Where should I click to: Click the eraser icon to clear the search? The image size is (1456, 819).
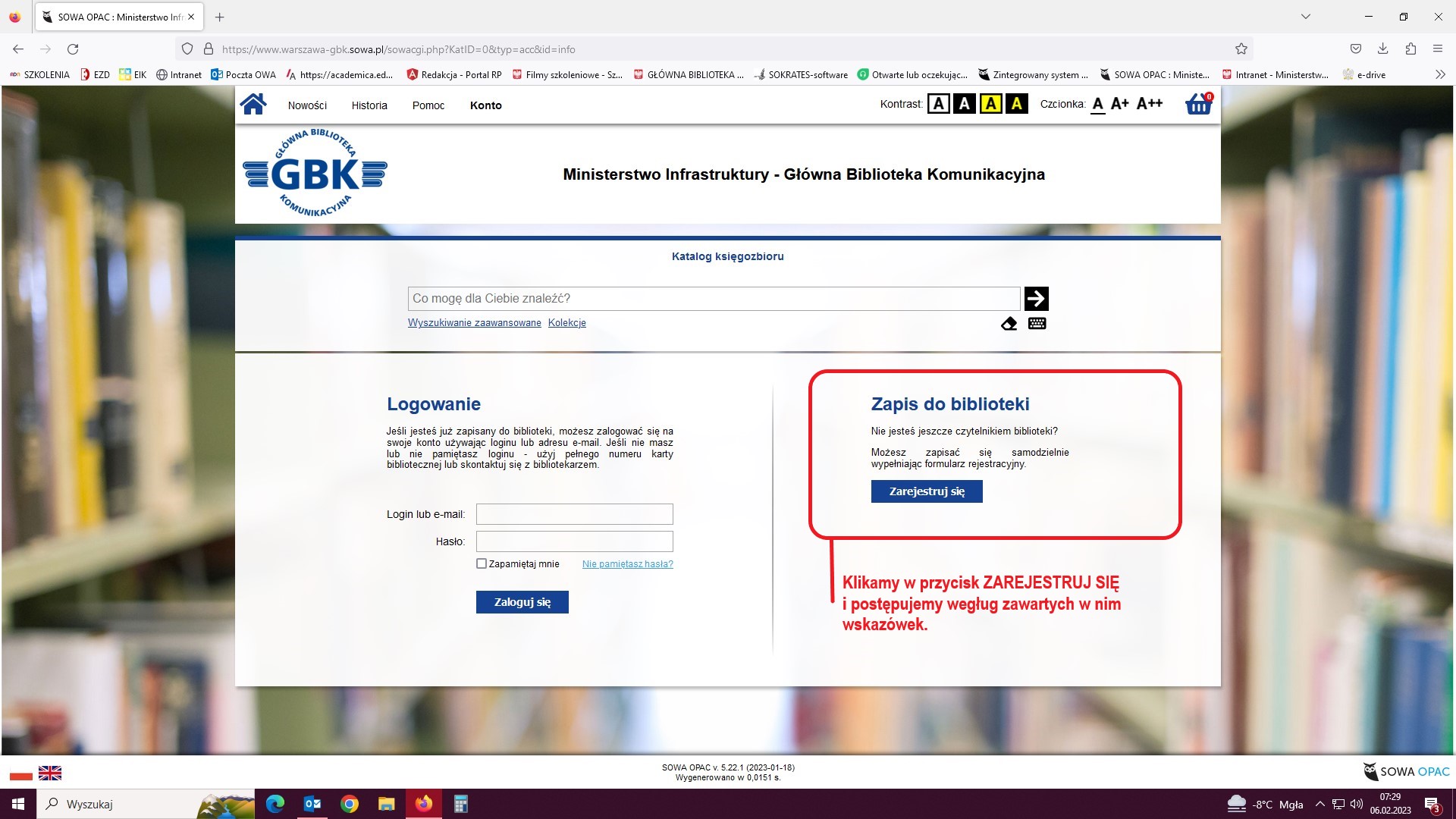coord(1009,324)
